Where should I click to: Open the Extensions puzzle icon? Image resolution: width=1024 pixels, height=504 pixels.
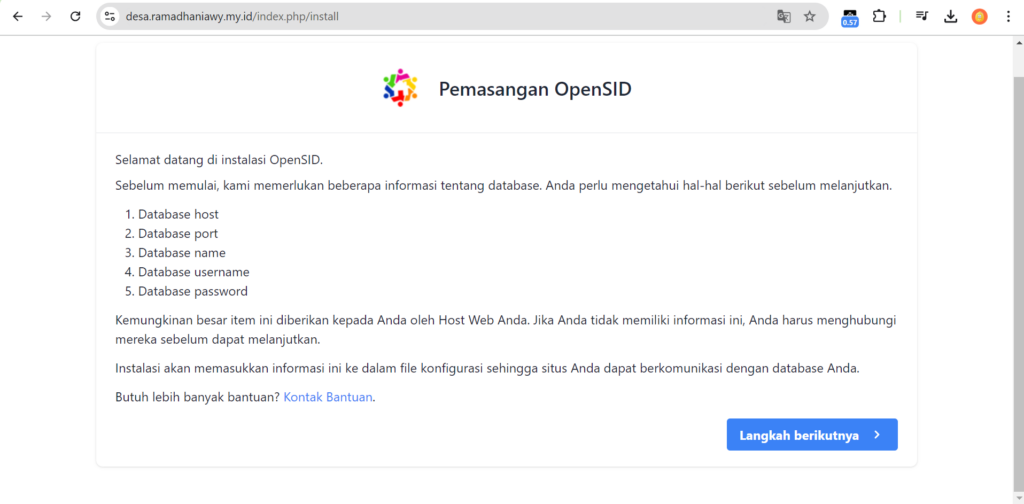click(880, 16)
